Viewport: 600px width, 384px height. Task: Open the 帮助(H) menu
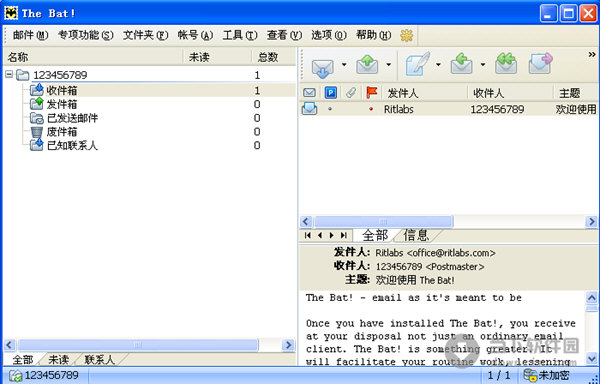(373, 35)
